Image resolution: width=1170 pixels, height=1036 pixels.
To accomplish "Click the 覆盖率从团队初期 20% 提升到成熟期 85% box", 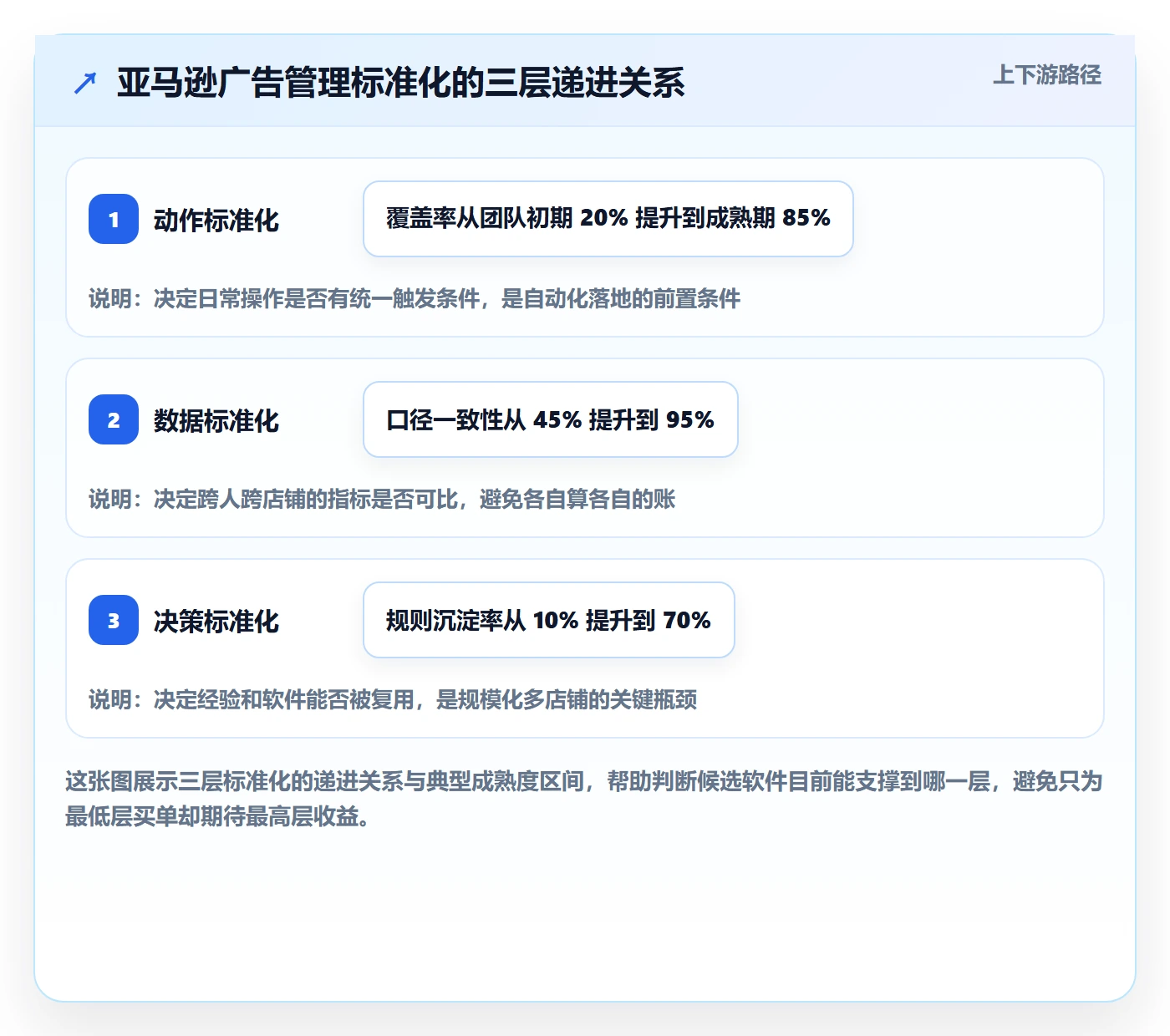I will point(608,219).
